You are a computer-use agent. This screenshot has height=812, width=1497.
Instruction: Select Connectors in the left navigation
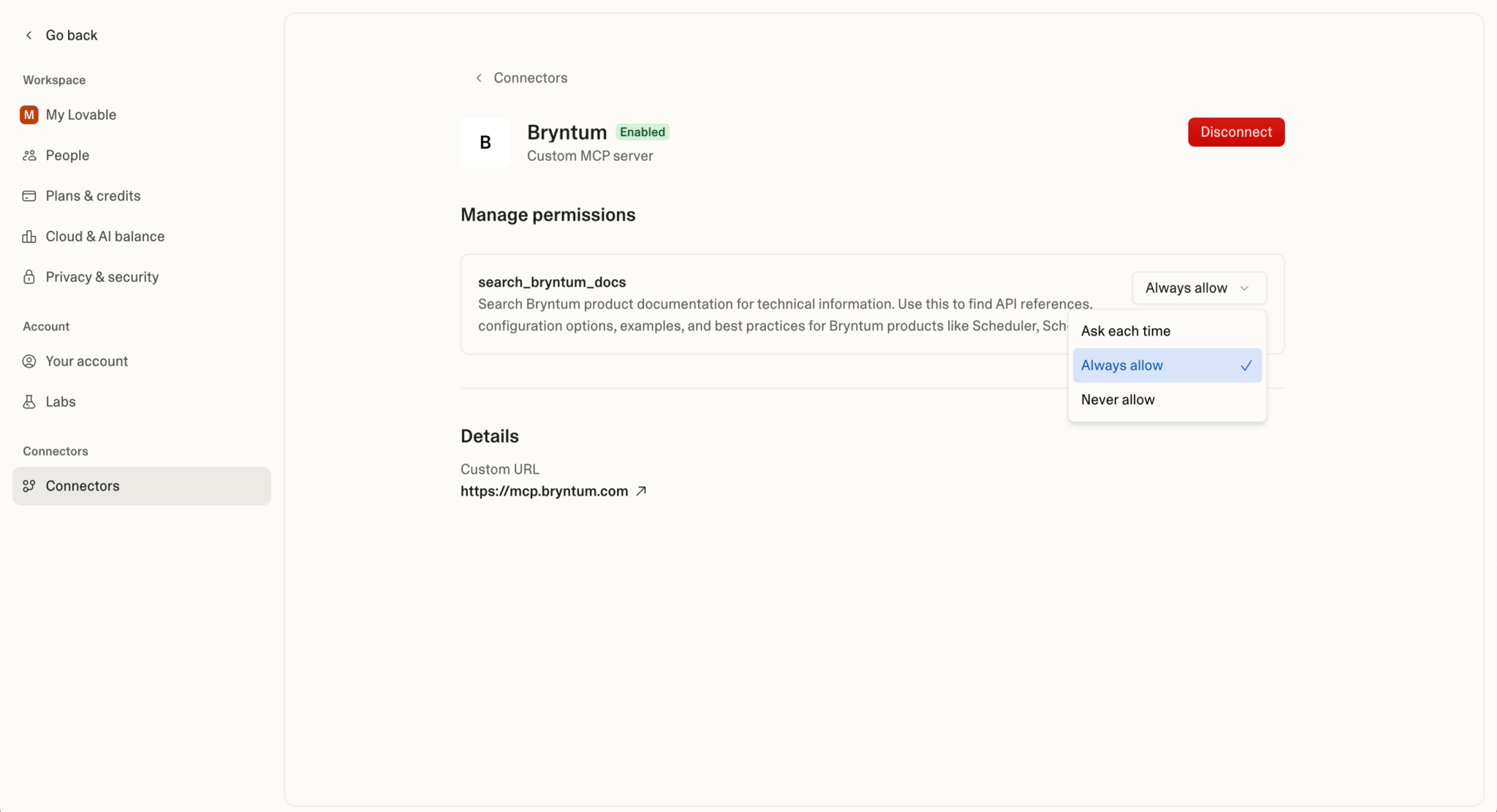point(82,485)
